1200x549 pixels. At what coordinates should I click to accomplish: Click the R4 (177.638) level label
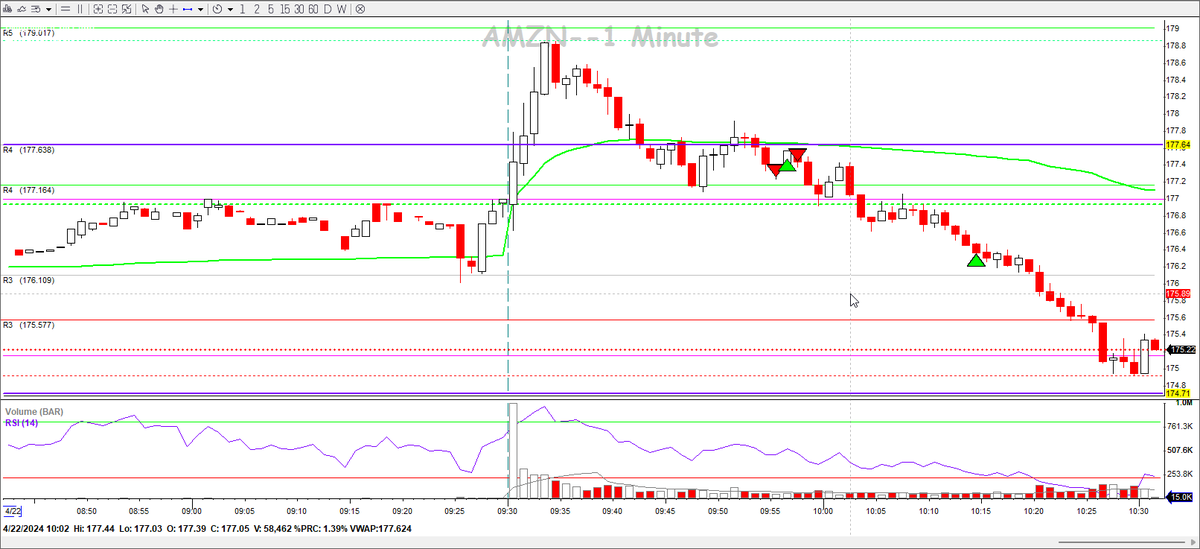click(x=28, y=150)
